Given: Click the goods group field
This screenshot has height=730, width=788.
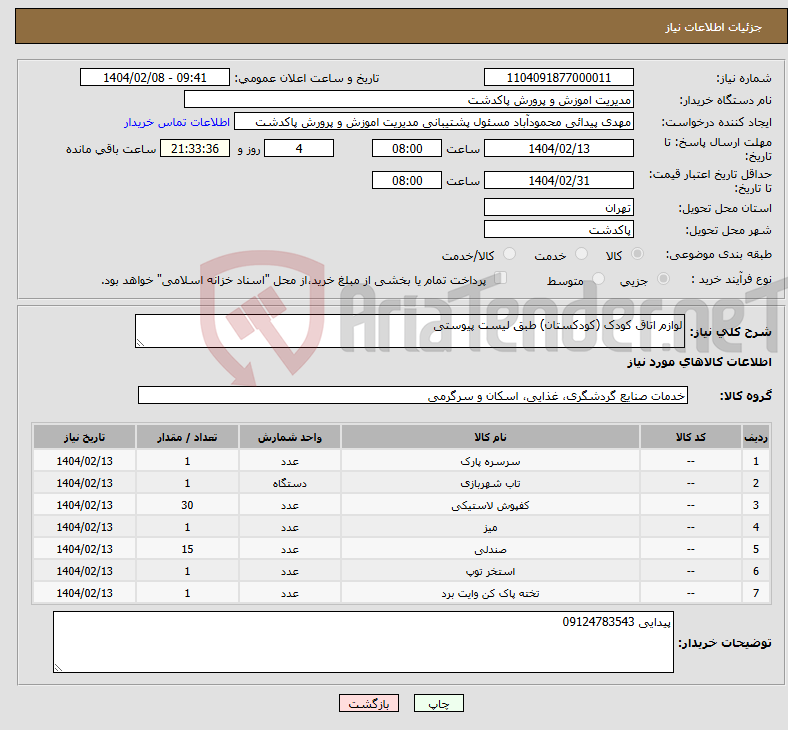Looking at the screenshot, I should 413,395.
